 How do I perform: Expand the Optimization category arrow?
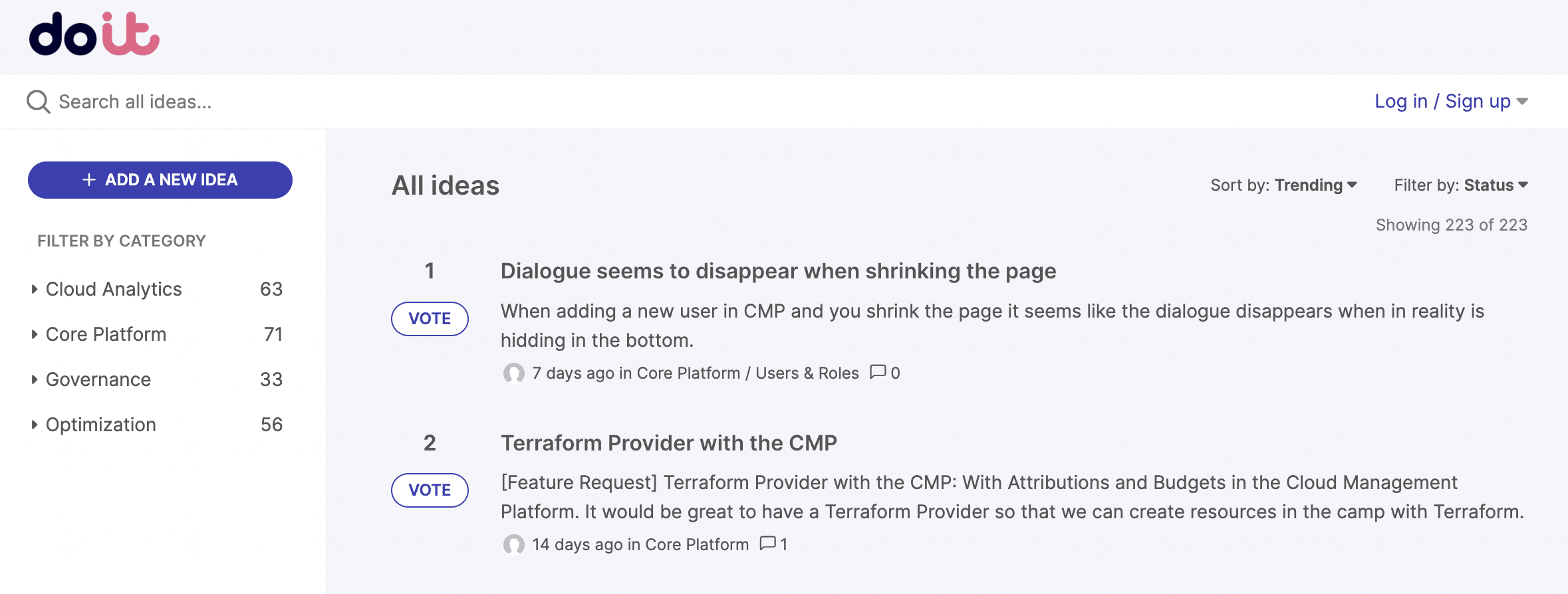tap(34, 425)
